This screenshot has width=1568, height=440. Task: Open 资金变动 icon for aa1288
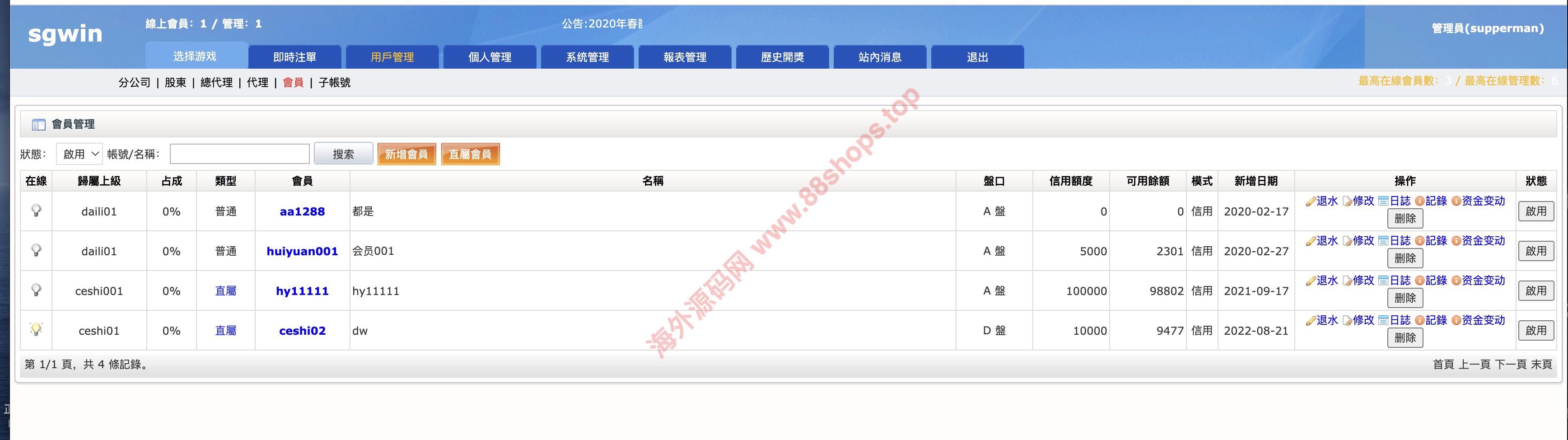coord(1456,201)
